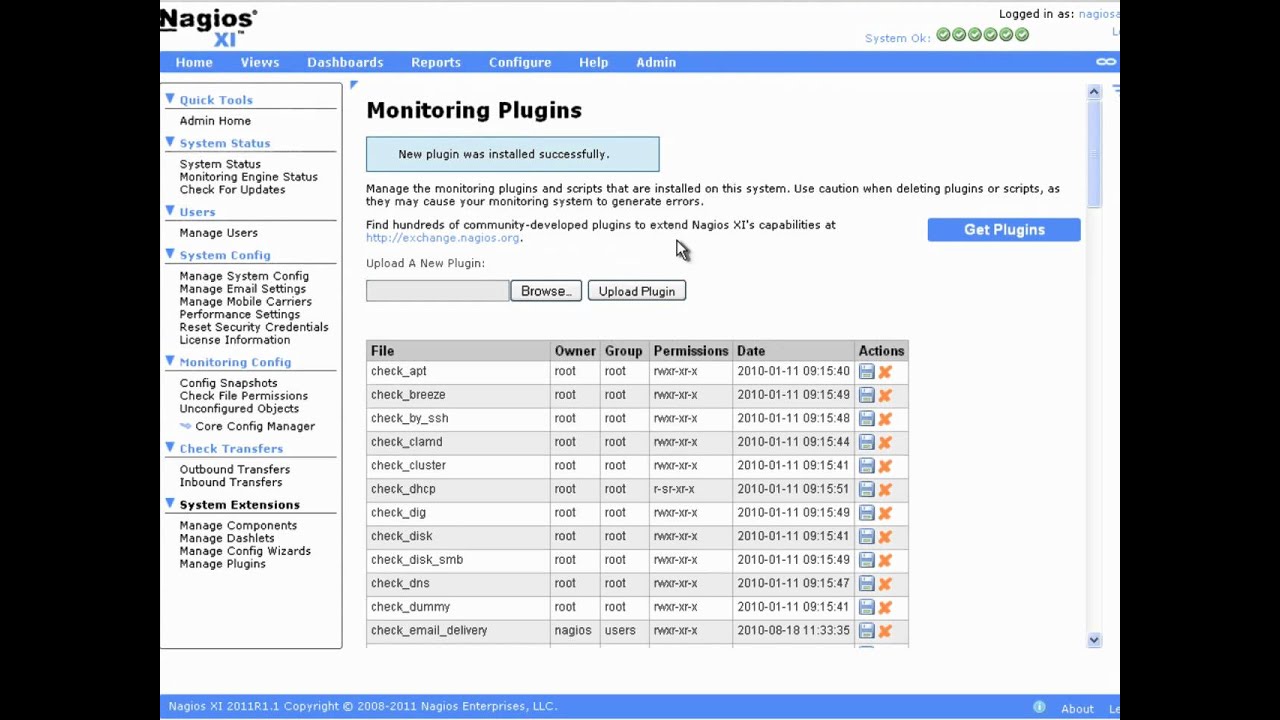
Task: Open the exchange.nagios.org link
Action: coord(443,238)
